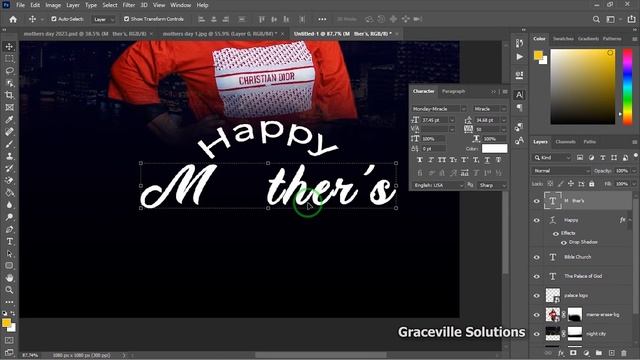The height and width of the screenshot is (360, 640).
Task: Switch to the Paragraph tab
Action: pyautogui.click(x=453, y=91)
